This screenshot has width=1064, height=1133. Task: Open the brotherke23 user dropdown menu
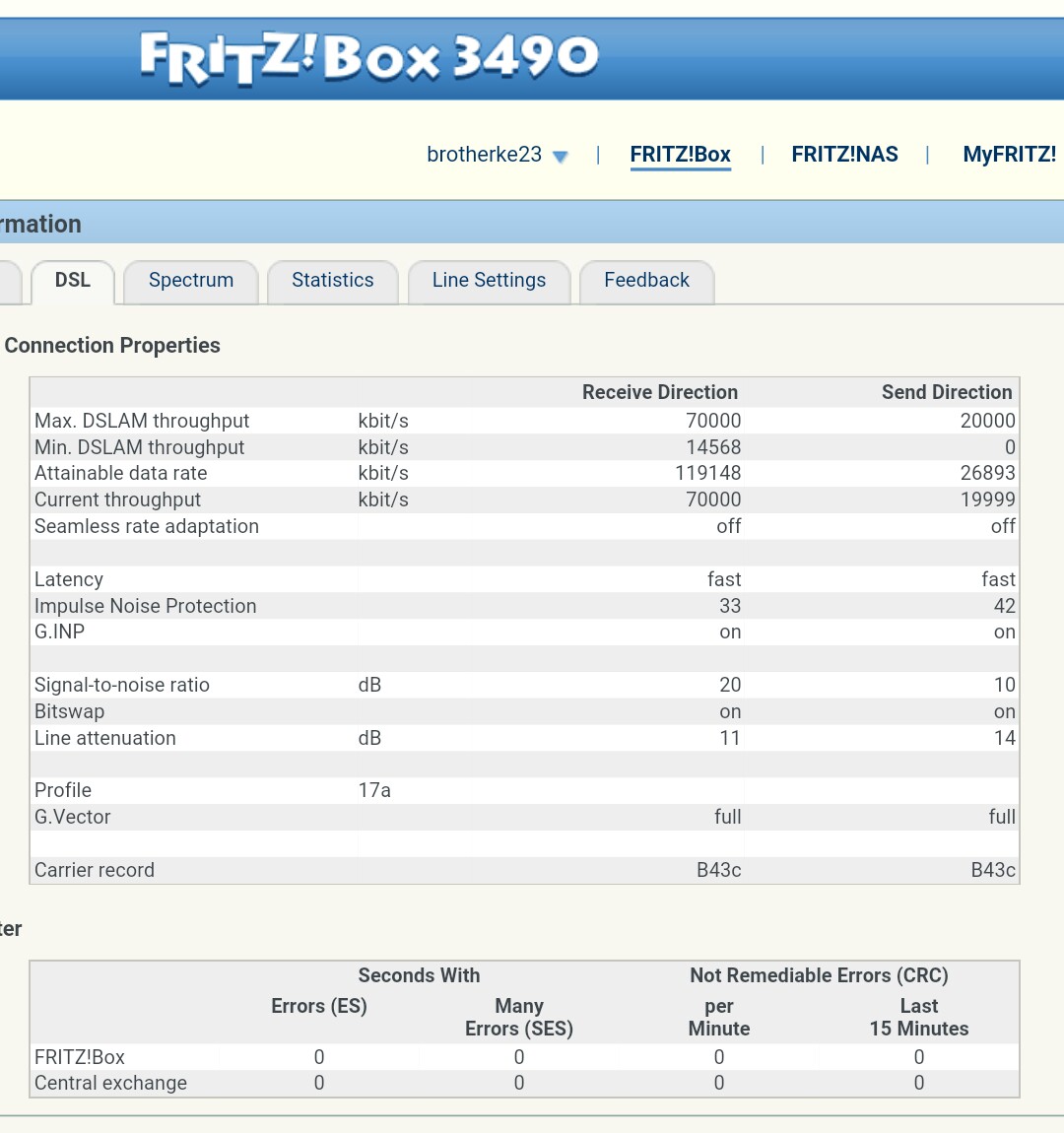point(498,155)
